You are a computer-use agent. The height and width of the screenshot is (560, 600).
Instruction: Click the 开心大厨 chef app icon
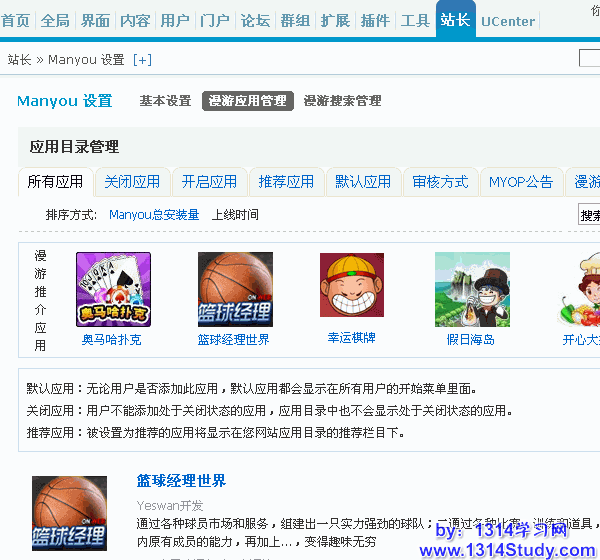[580, 289]
